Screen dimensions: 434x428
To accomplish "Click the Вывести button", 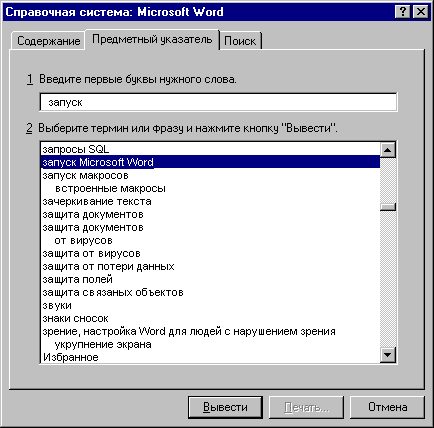I will click(225, 407).
